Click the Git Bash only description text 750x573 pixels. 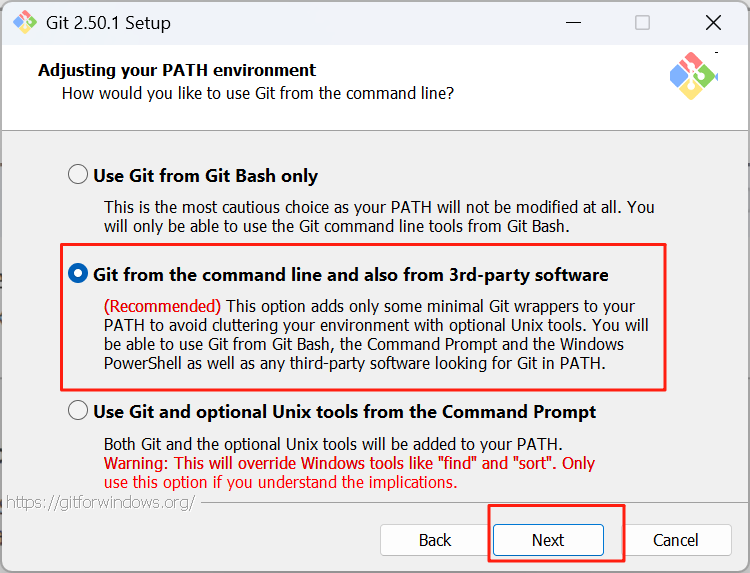tap(379, 217)
